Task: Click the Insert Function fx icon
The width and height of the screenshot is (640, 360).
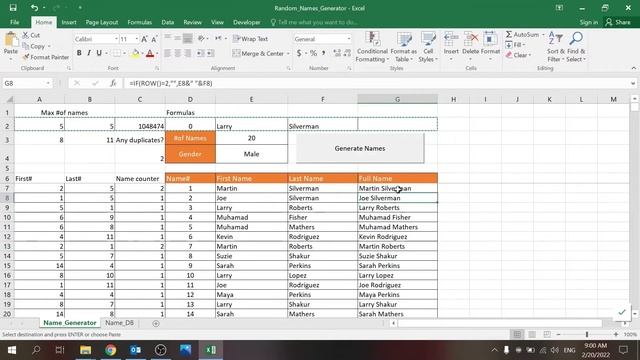Action: (x=113, y=83)
